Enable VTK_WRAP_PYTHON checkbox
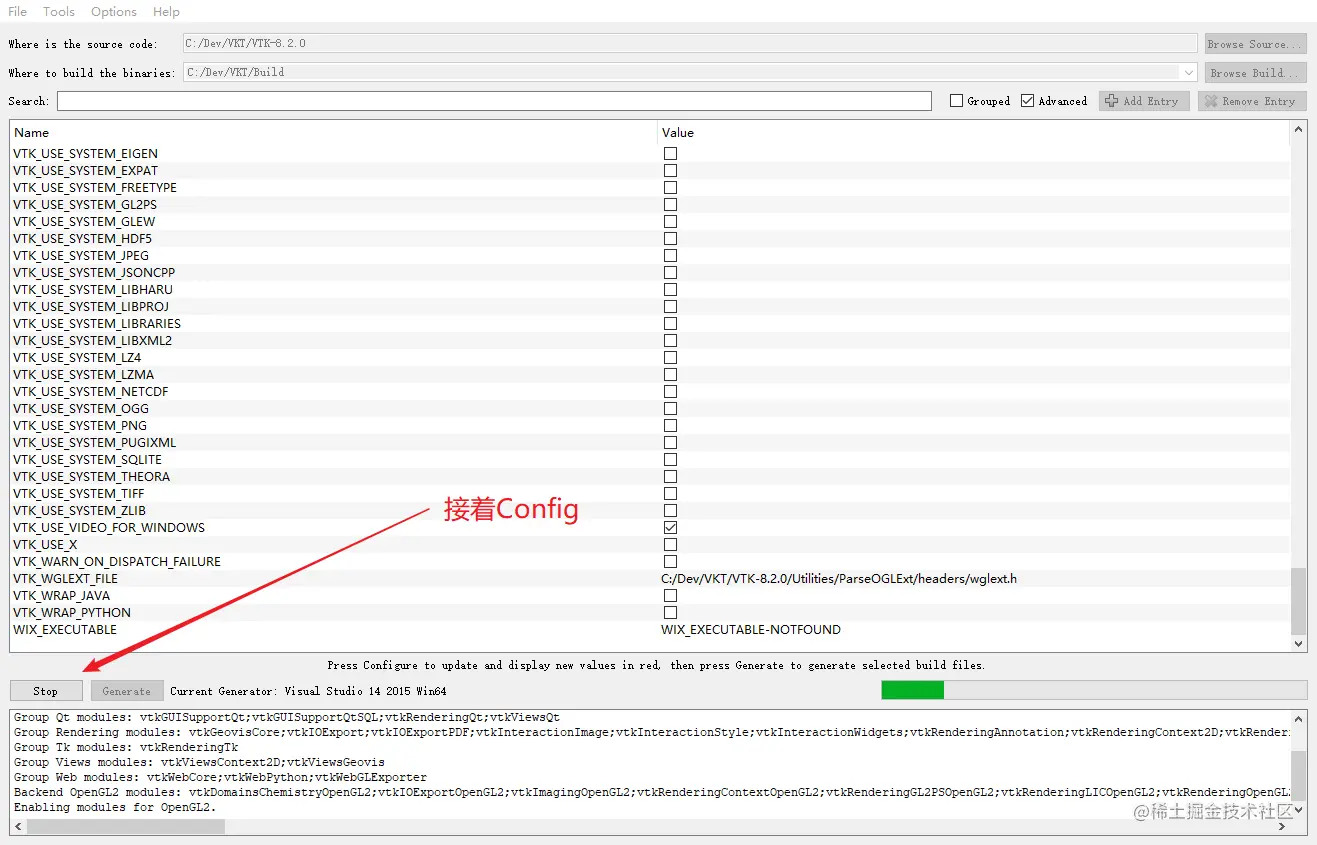 [670, 613]
